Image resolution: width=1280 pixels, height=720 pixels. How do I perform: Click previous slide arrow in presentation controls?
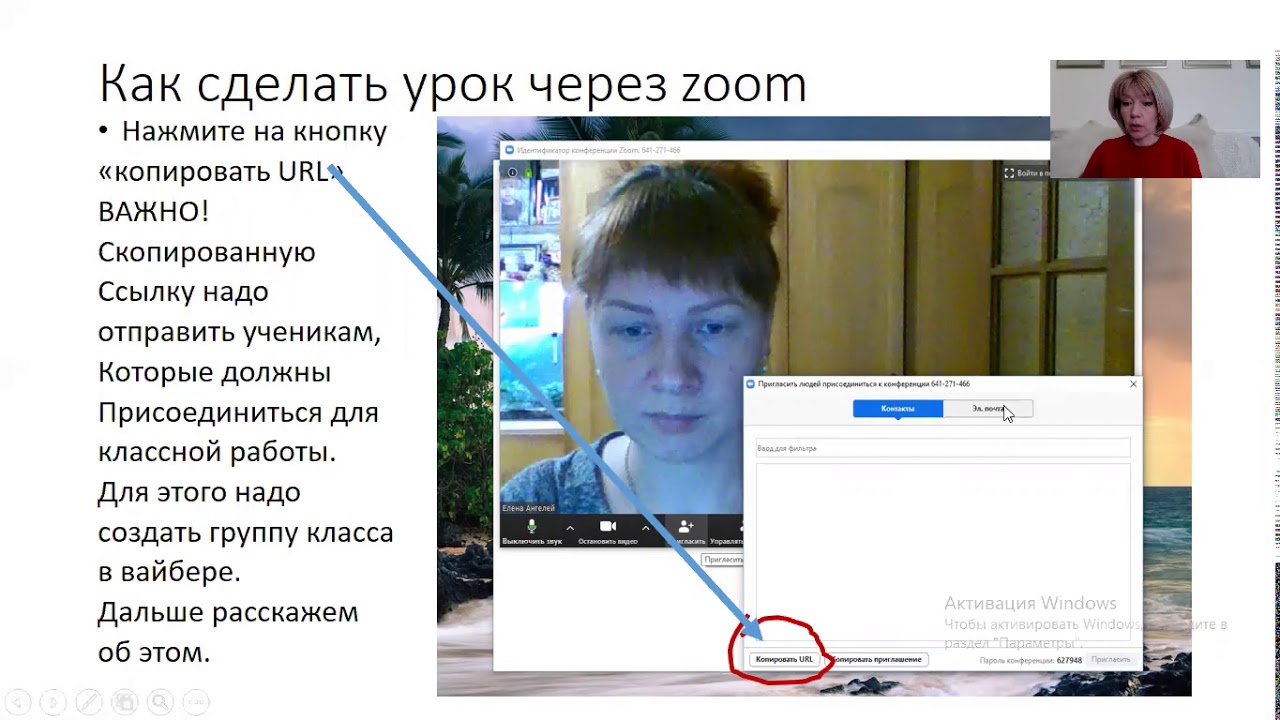[x=18, y=702]
